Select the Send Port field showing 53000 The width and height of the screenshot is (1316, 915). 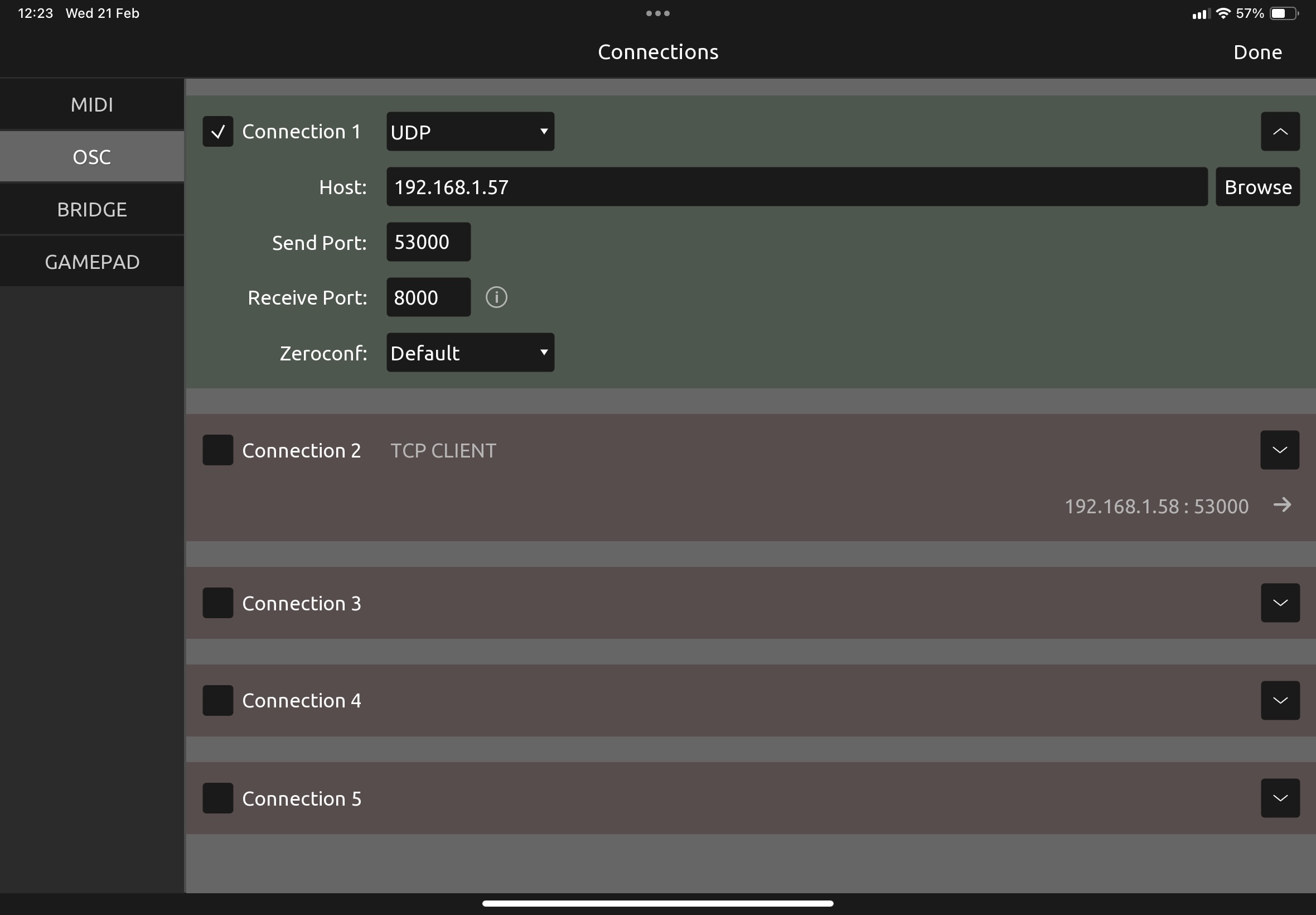[427, 242]
